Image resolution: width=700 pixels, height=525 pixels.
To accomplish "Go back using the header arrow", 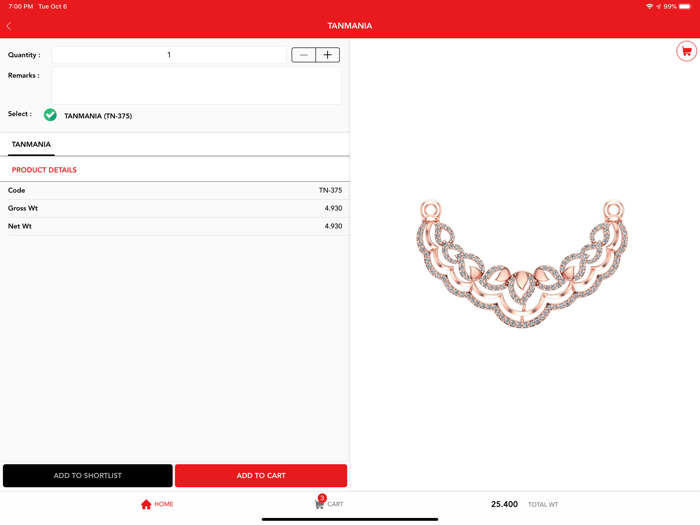I will [8, 26].
